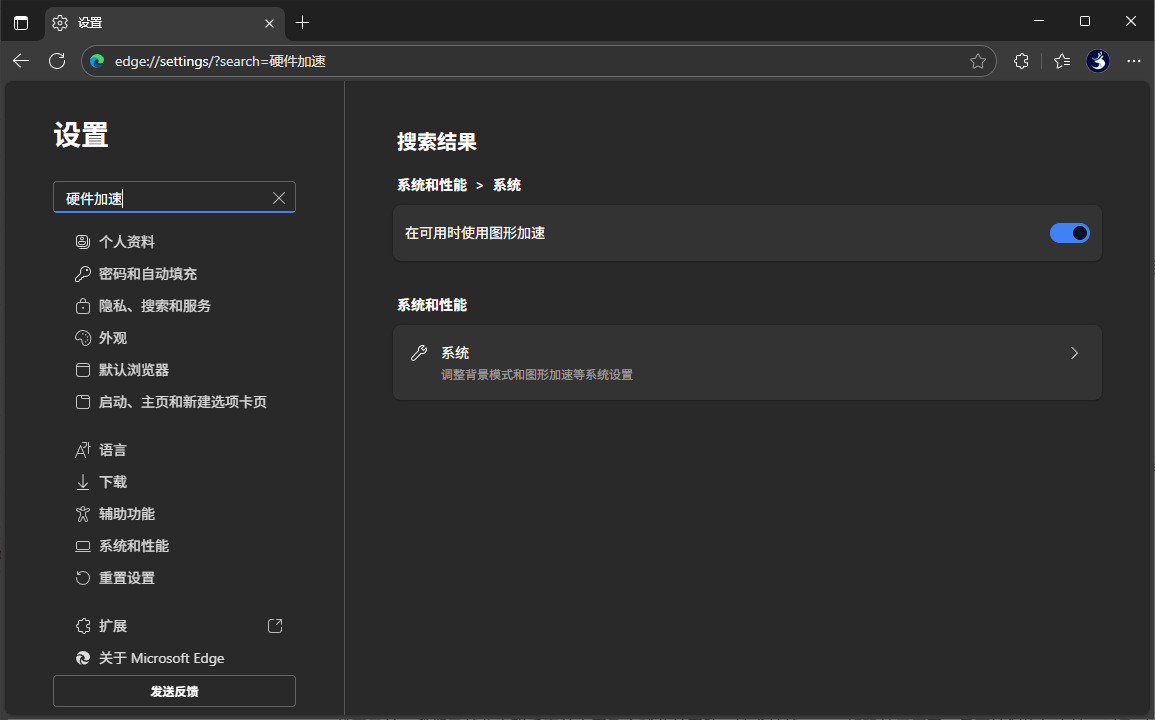This screenshot has height=720, width=1155.
Task: Open 辅助功能 settings
Action: [127, 513]
